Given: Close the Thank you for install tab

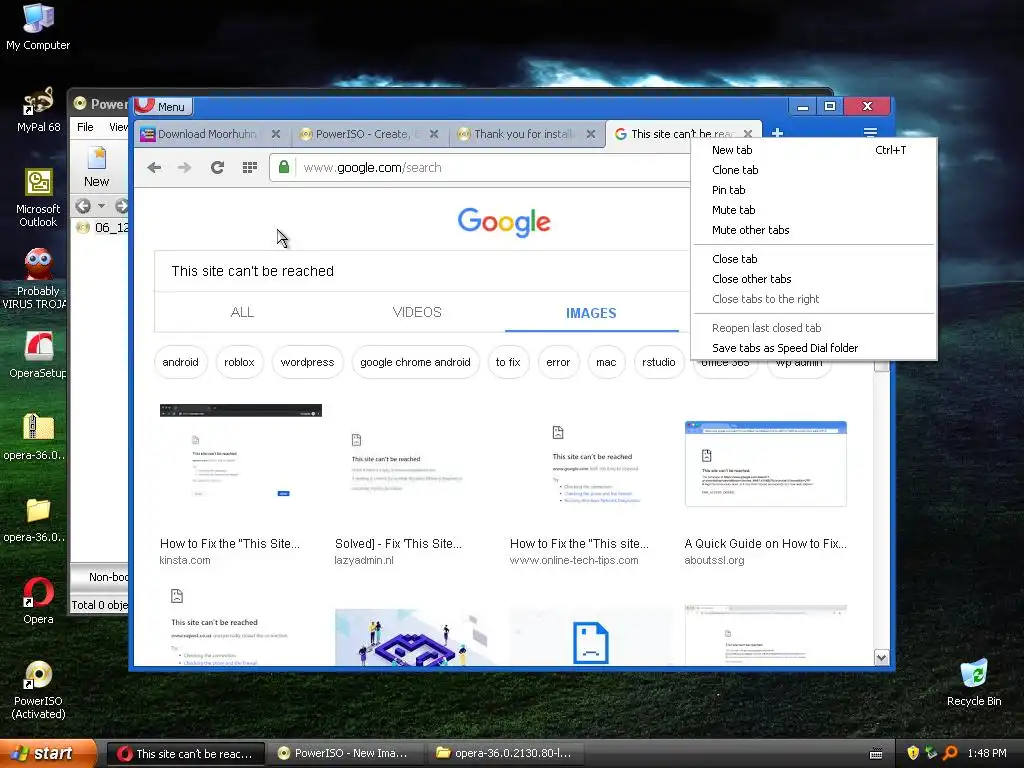Looking at the screenshot, I should click(x=590, y=134).
